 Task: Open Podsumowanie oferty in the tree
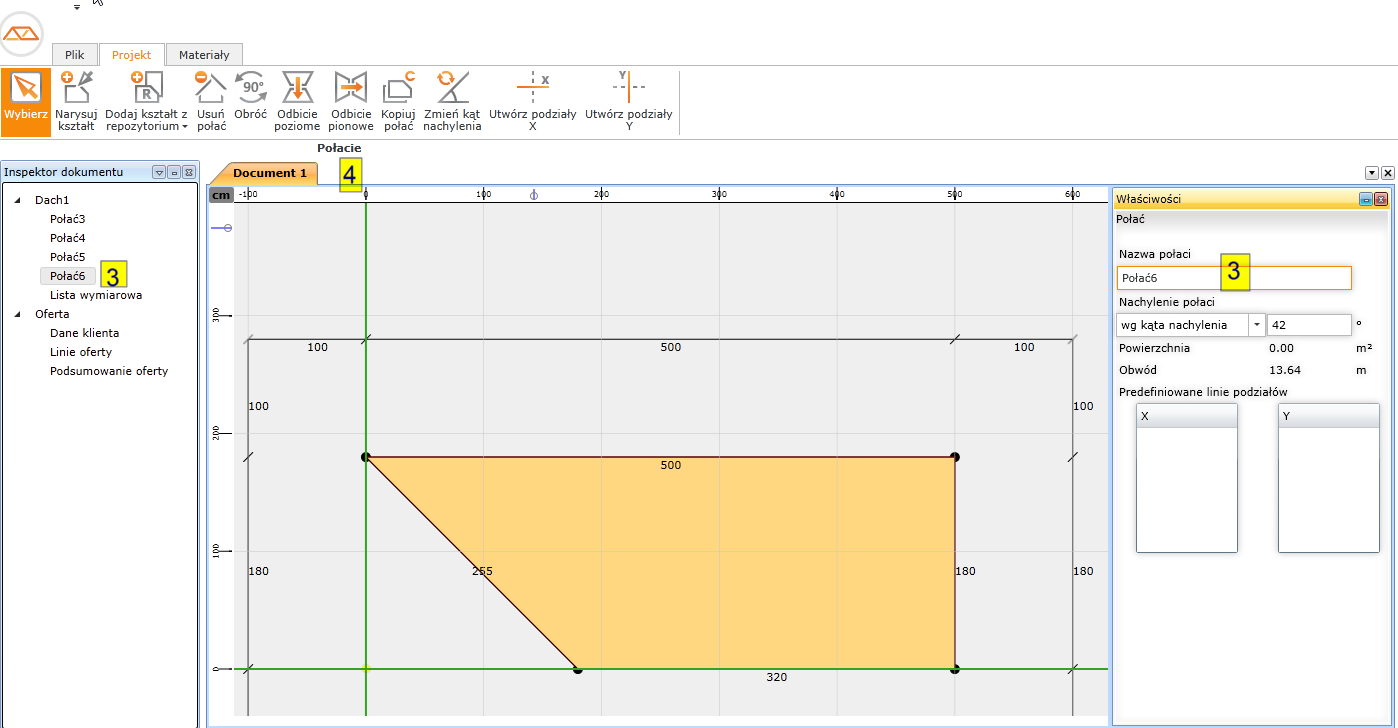tap(109, 371)
